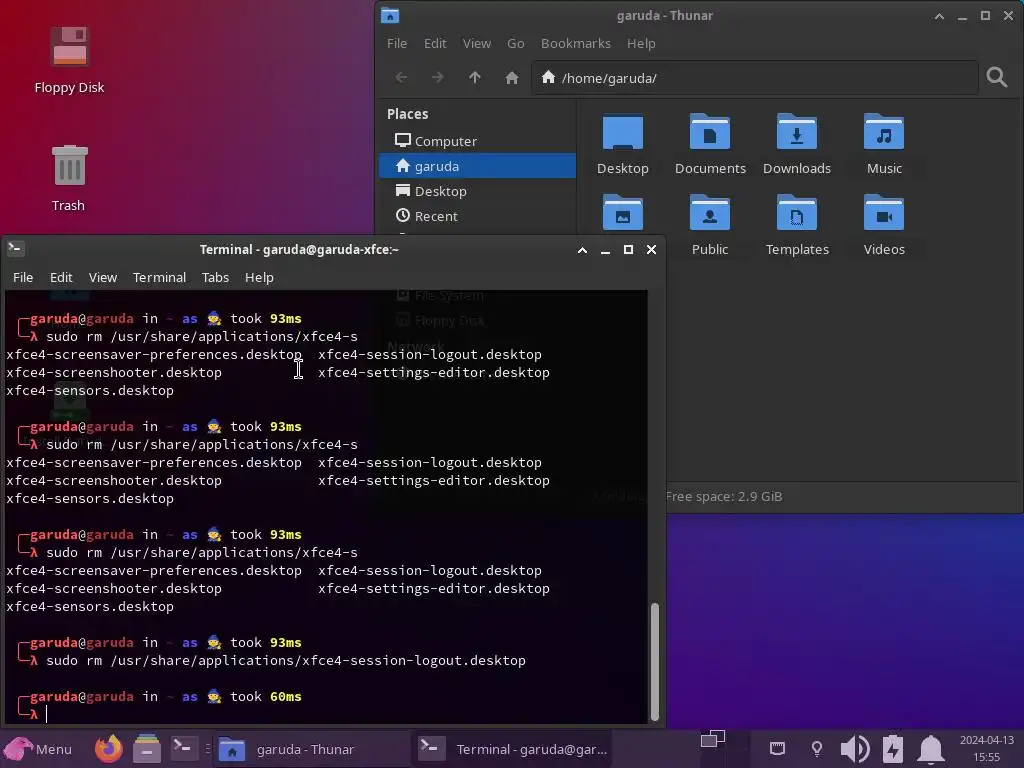
Task: Open volume control speaker icon
Action: (x=854, y=748)
